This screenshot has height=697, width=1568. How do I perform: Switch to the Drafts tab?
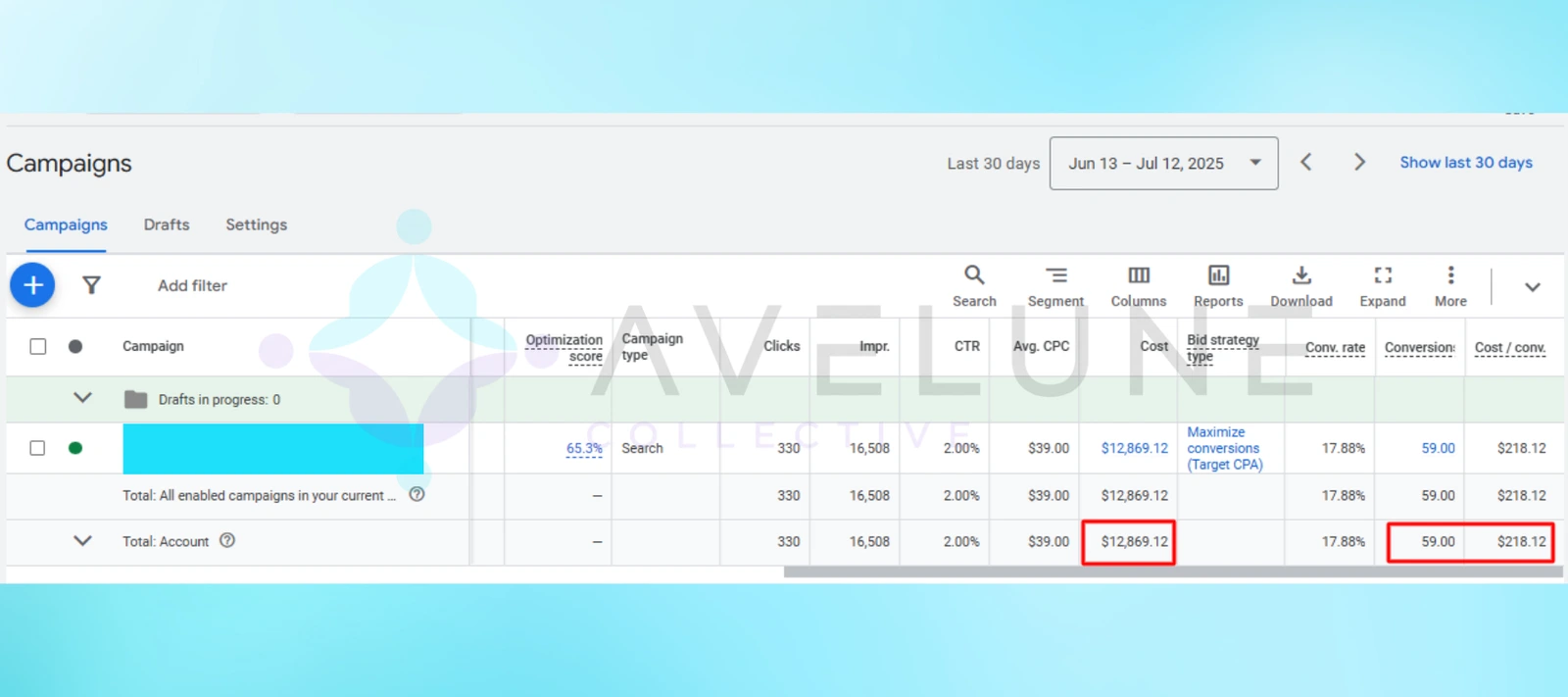(167, 224)
